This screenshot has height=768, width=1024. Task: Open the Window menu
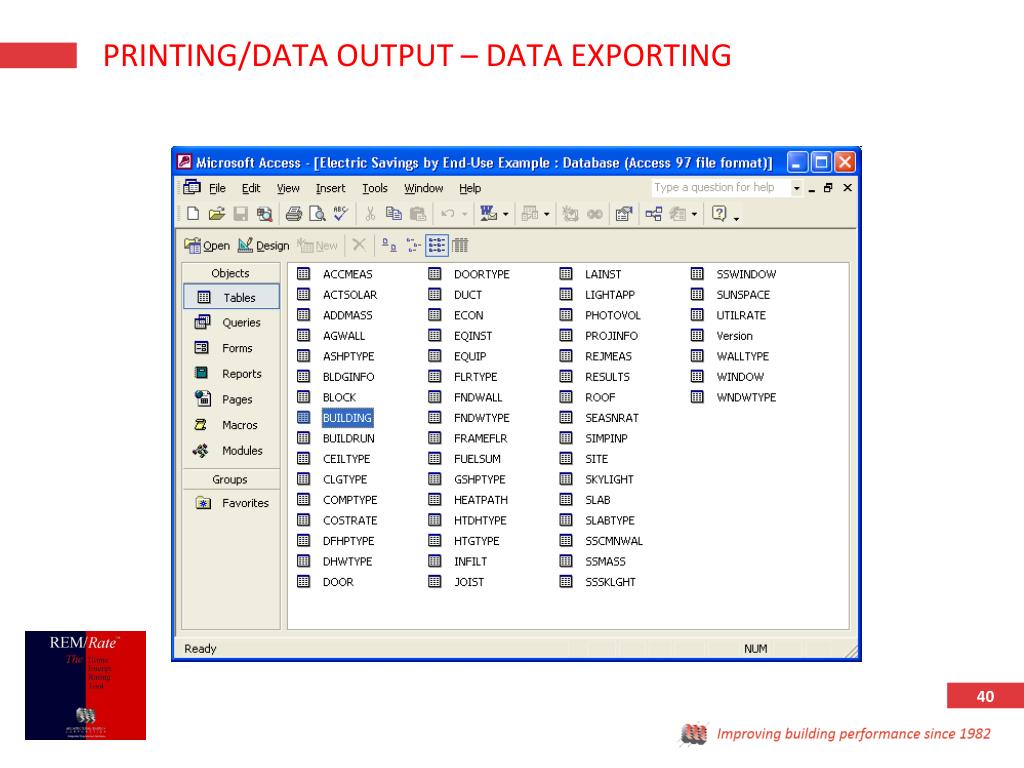tap(423, 188)
